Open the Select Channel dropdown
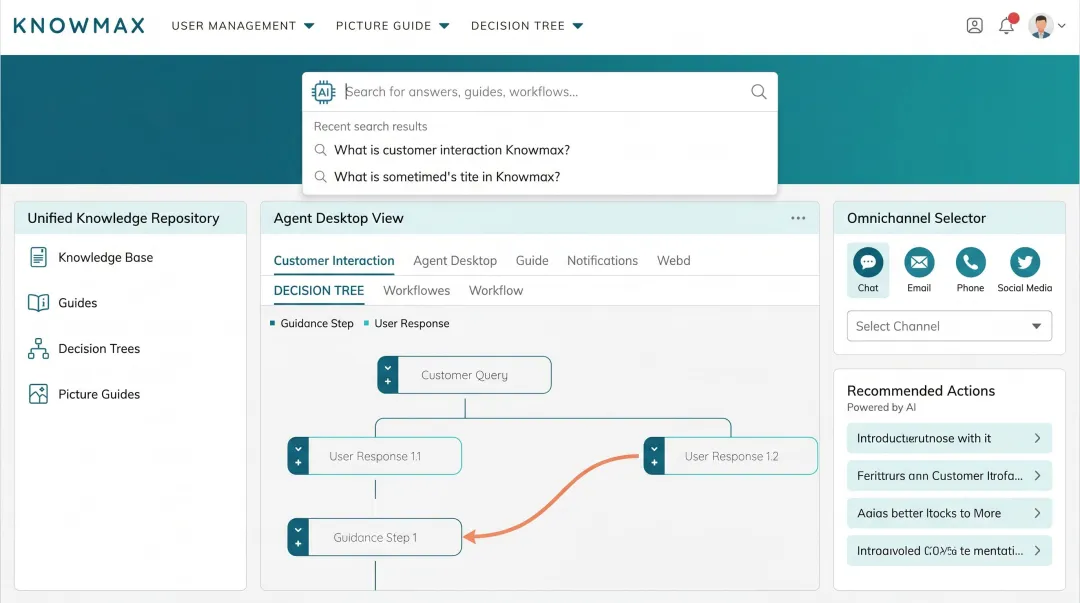Screen dimensions: 1080x603 coord(949,326)
